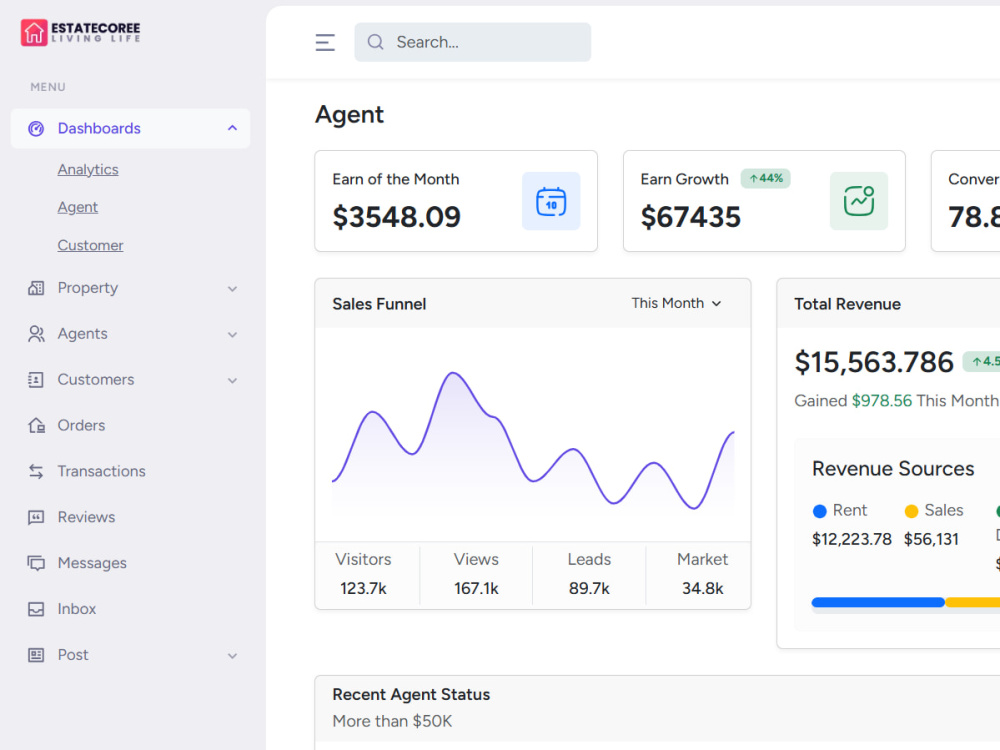The image size is (1000, 750).
Task: Click the Agent page title
Action: click(x=349, y=115)
